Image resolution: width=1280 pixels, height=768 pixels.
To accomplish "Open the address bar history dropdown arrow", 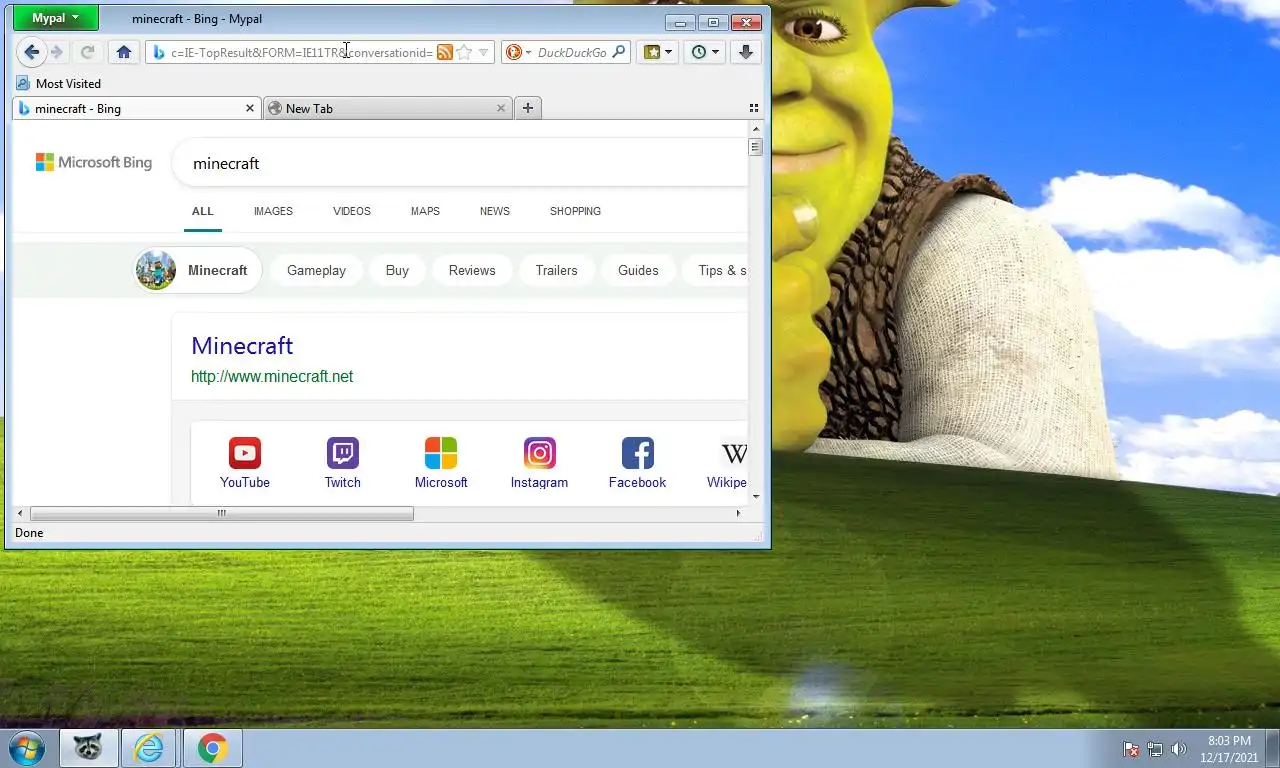I will [x=484, y=52].
